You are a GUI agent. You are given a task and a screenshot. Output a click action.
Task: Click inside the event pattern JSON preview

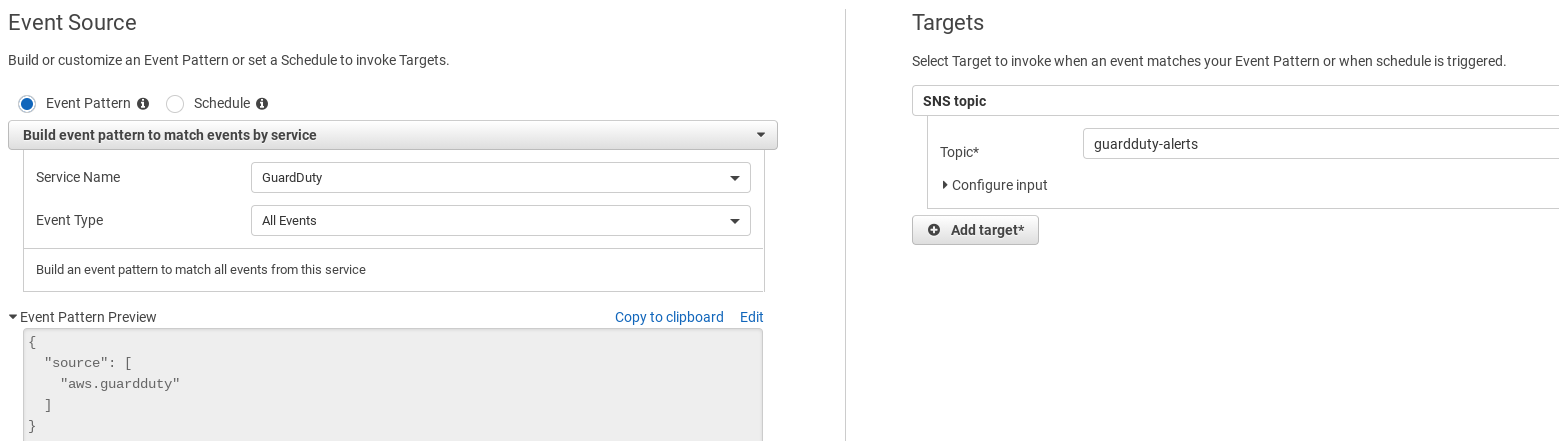coord(393,385)
